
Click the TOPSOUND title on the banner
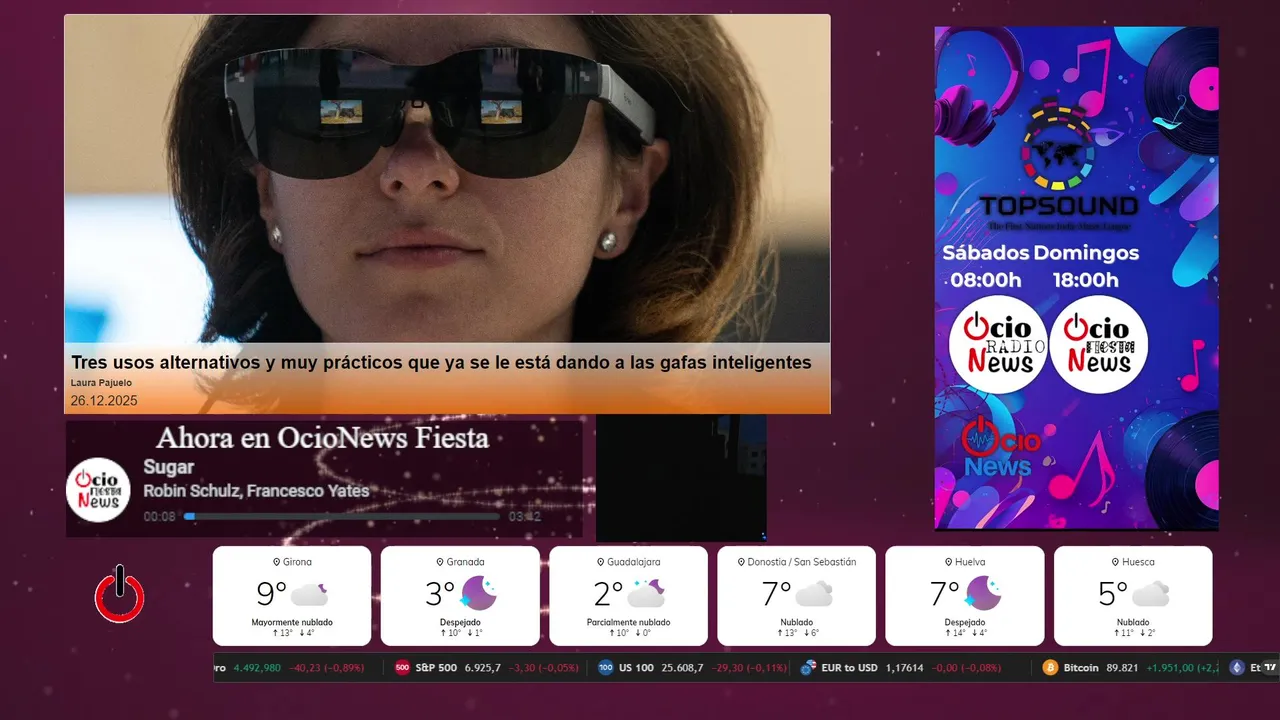[1058, 206]
